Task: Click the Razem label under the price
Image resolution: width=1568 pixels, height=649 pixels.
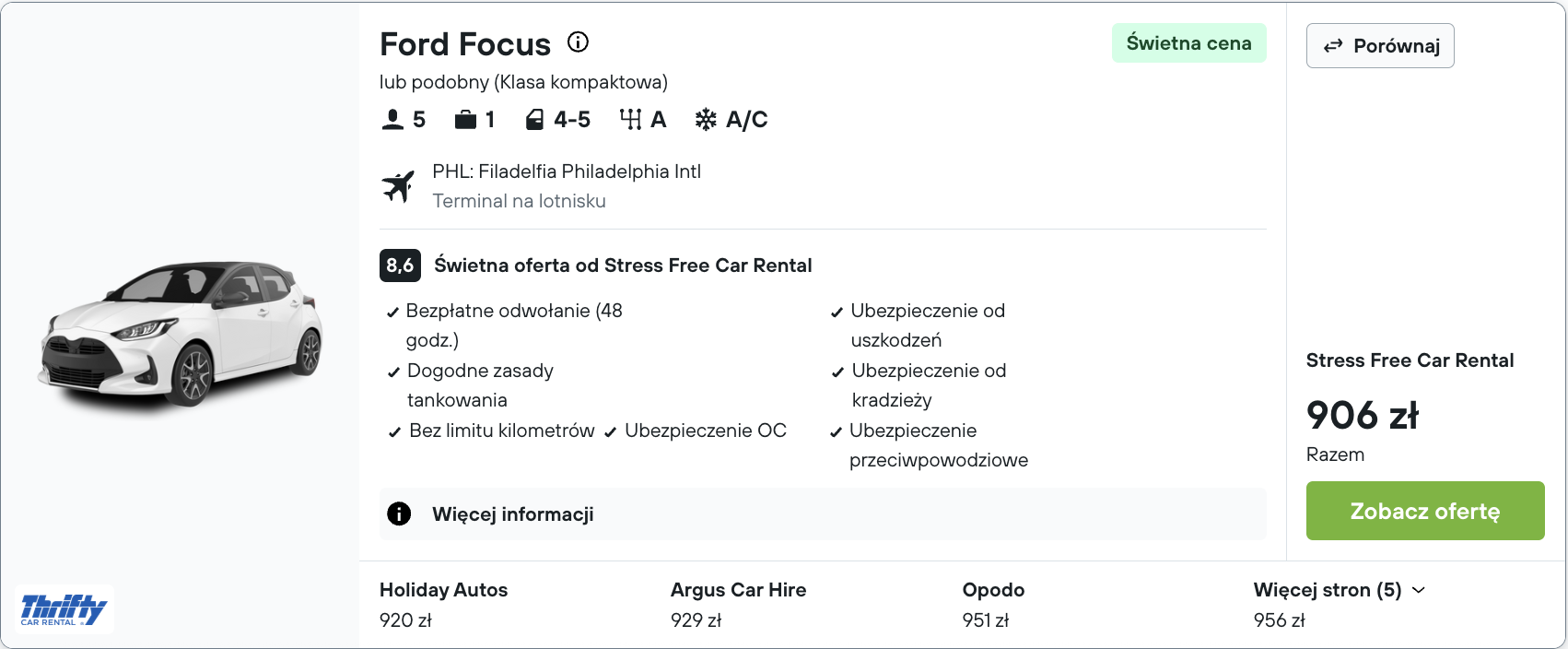Action: pos(1335,454)
